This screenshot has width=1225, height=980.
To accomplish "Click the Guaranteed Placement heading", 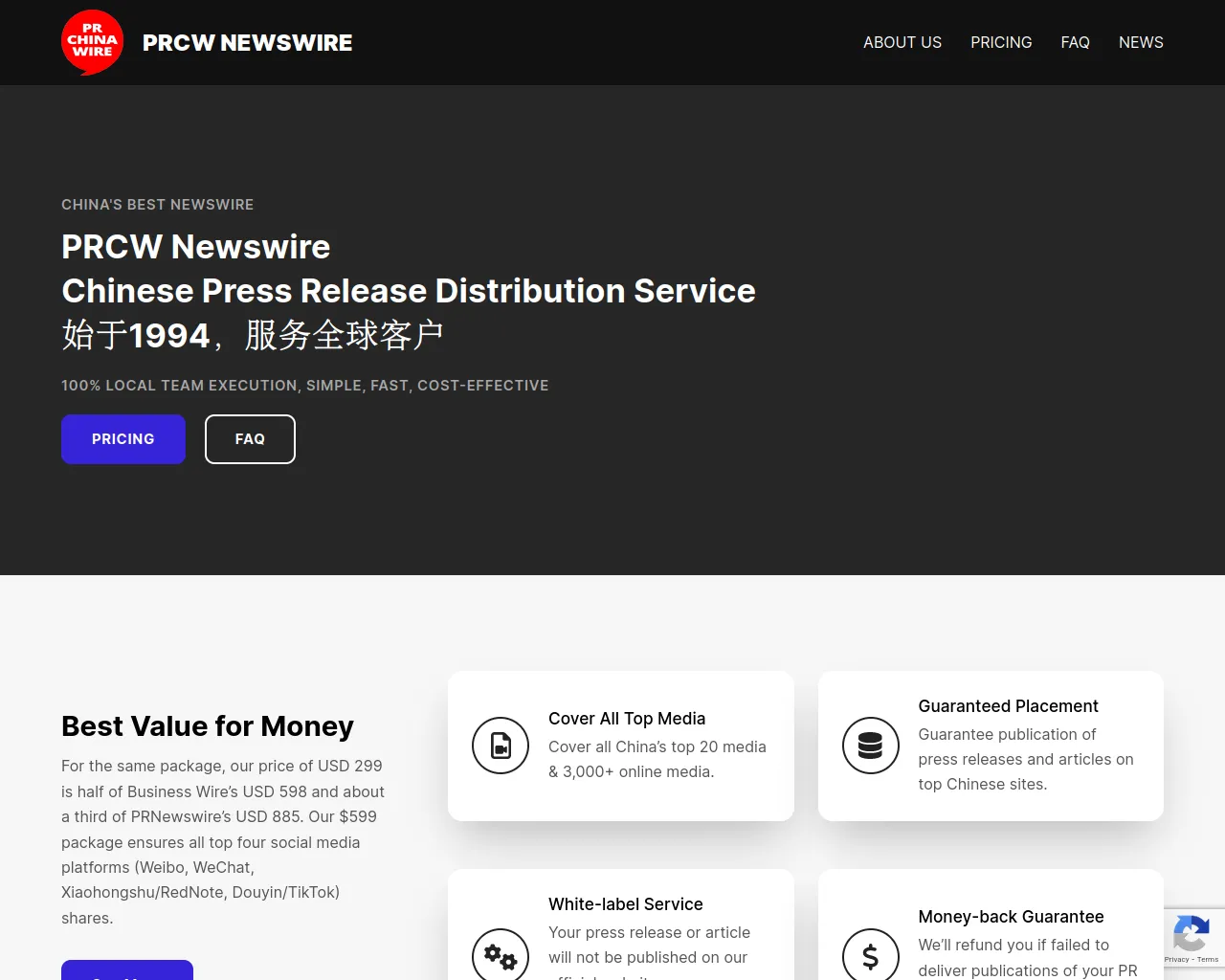I will click(x=1008, y=706).
